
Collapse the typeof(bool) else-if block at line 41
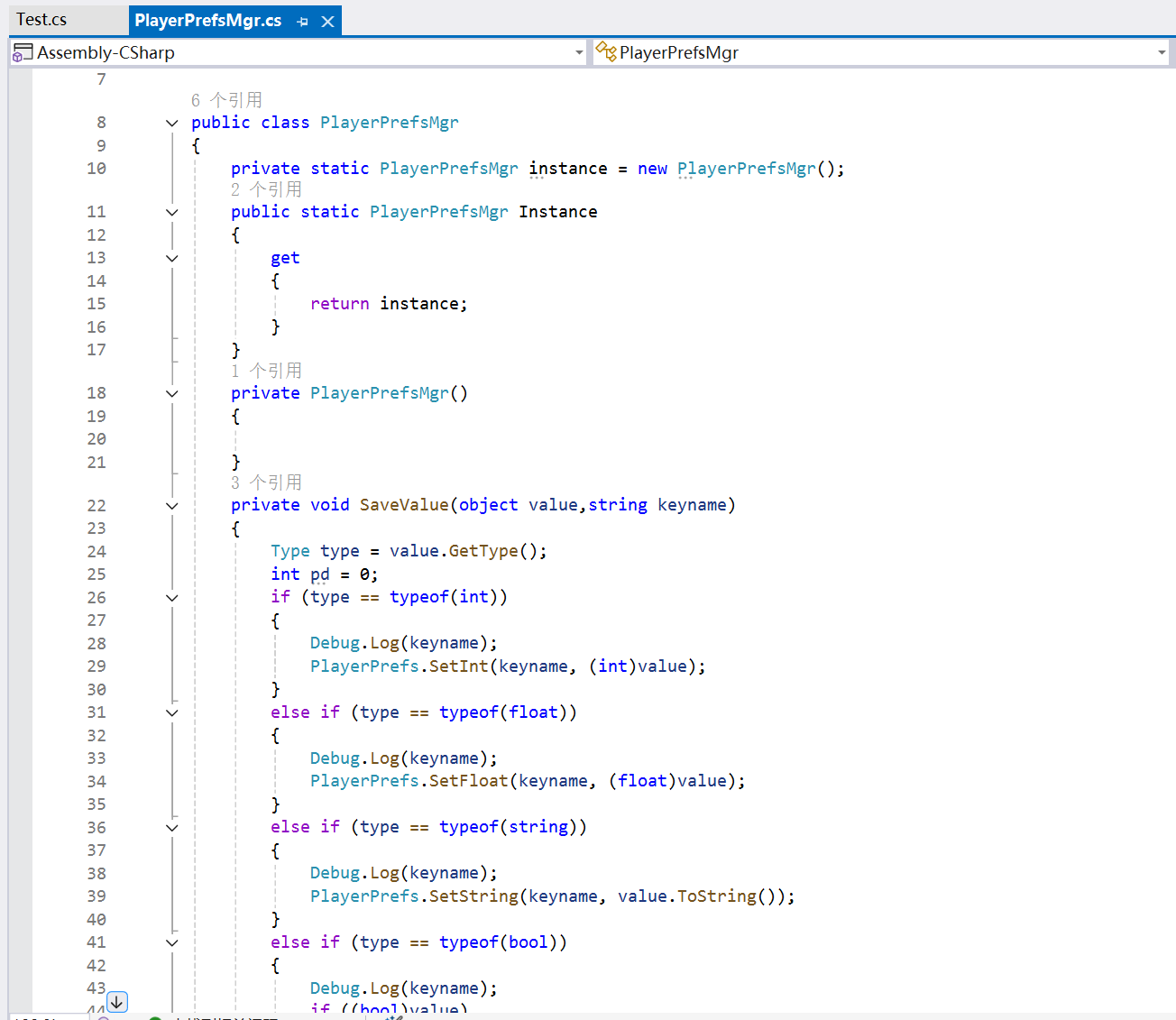click(x=172, y=942)
